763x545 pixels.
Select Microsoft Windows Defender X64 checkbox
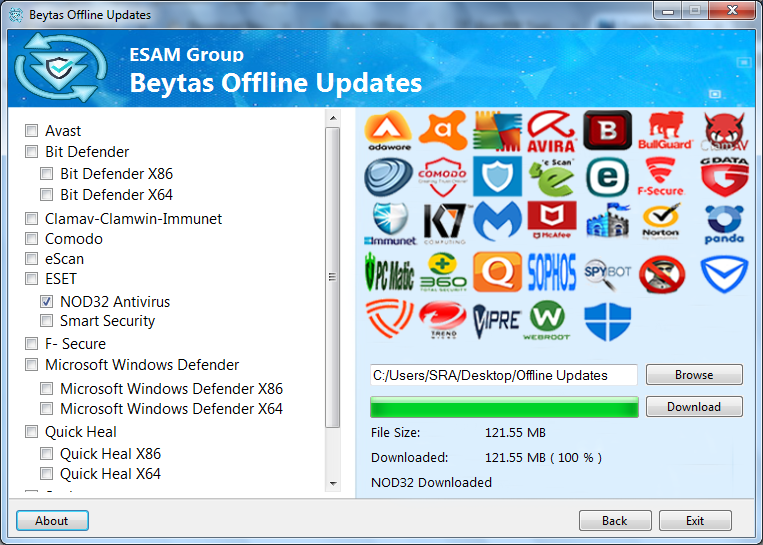[47, 408]
